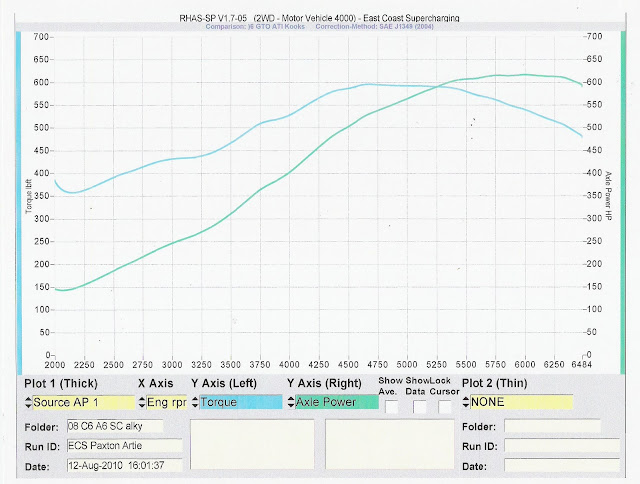640x484 pixels.
Task: Change the X Axis Eng rpm selector
Action: [165, 402]
